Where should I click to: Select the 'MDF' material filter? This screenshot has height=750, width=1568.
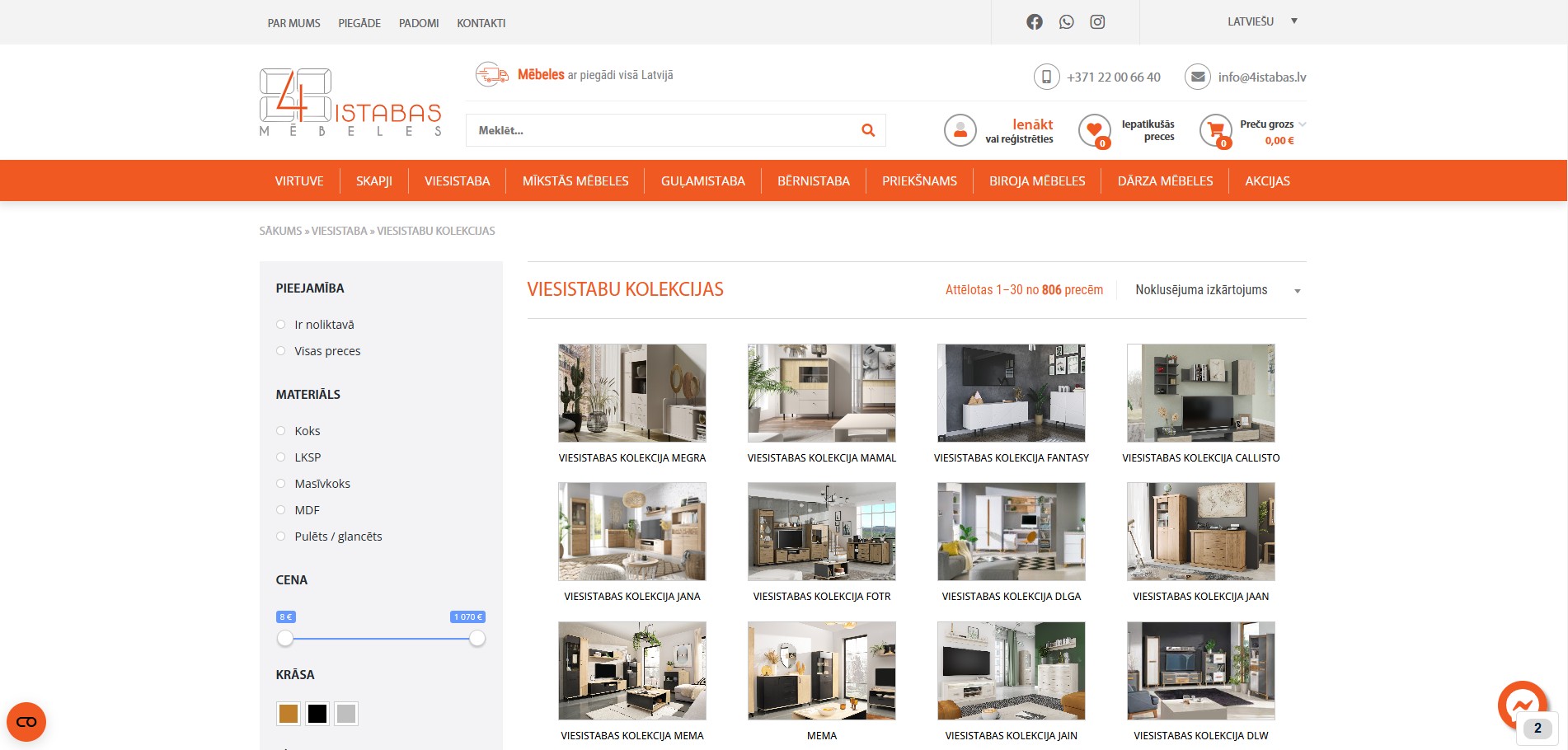click(281, 510)
